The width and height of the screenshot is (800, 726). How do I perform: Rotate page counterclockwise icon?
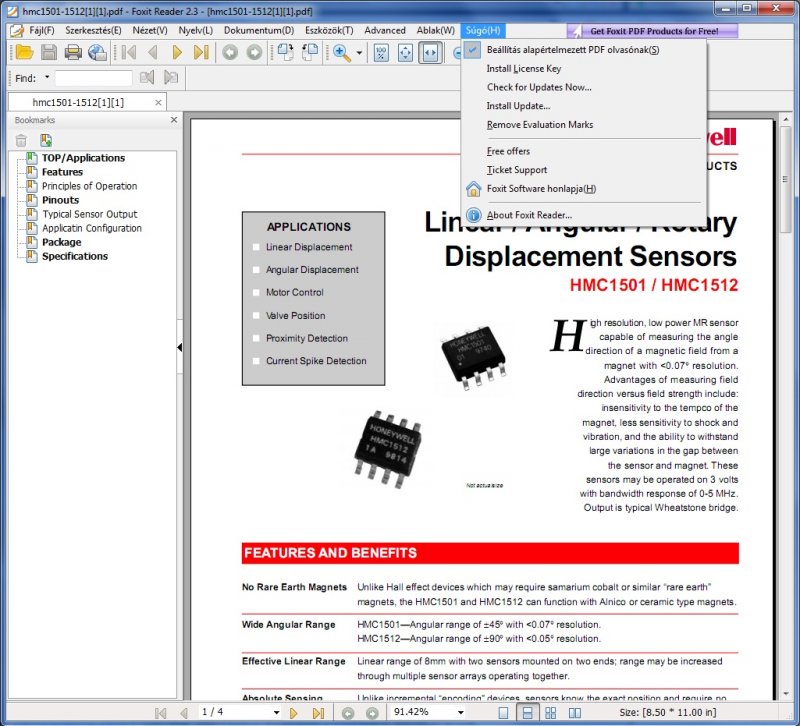(x=310, y=53)
